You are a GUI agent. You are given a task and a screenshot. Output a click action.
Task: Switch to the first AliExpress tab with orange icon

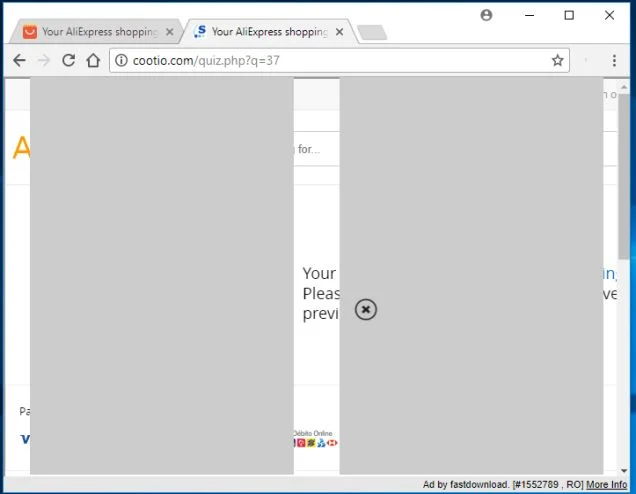pyautogui.click(x=95, y=32)
